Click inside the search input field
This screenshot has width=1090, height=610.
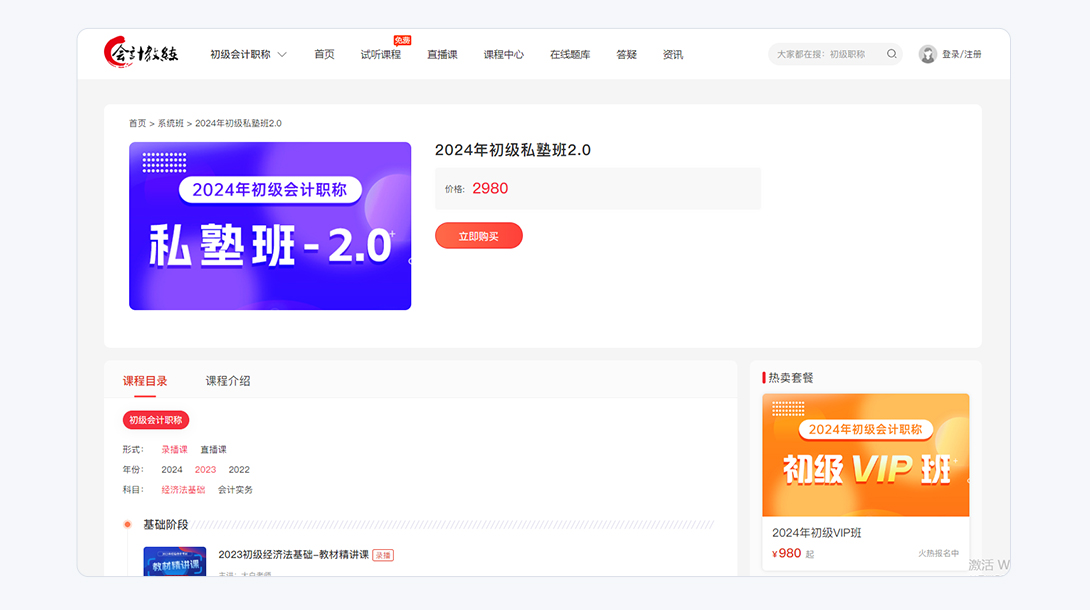click(x=825, y=54)
